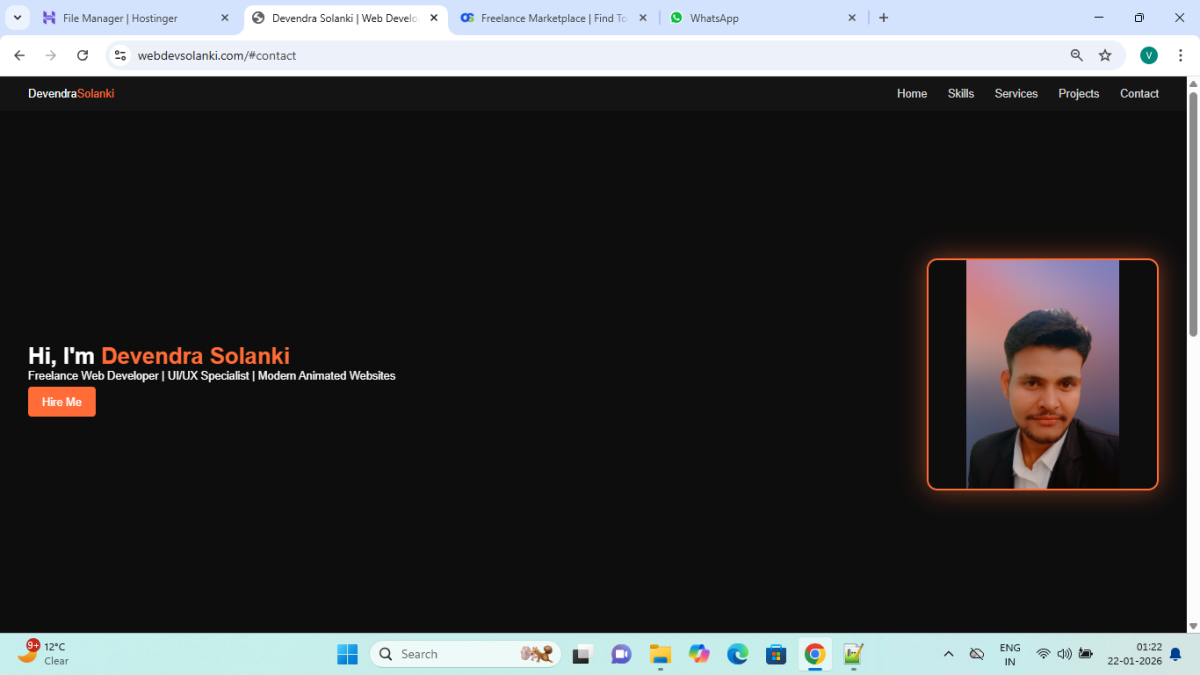Bookmark this page with the star icon

(1105, 56)
